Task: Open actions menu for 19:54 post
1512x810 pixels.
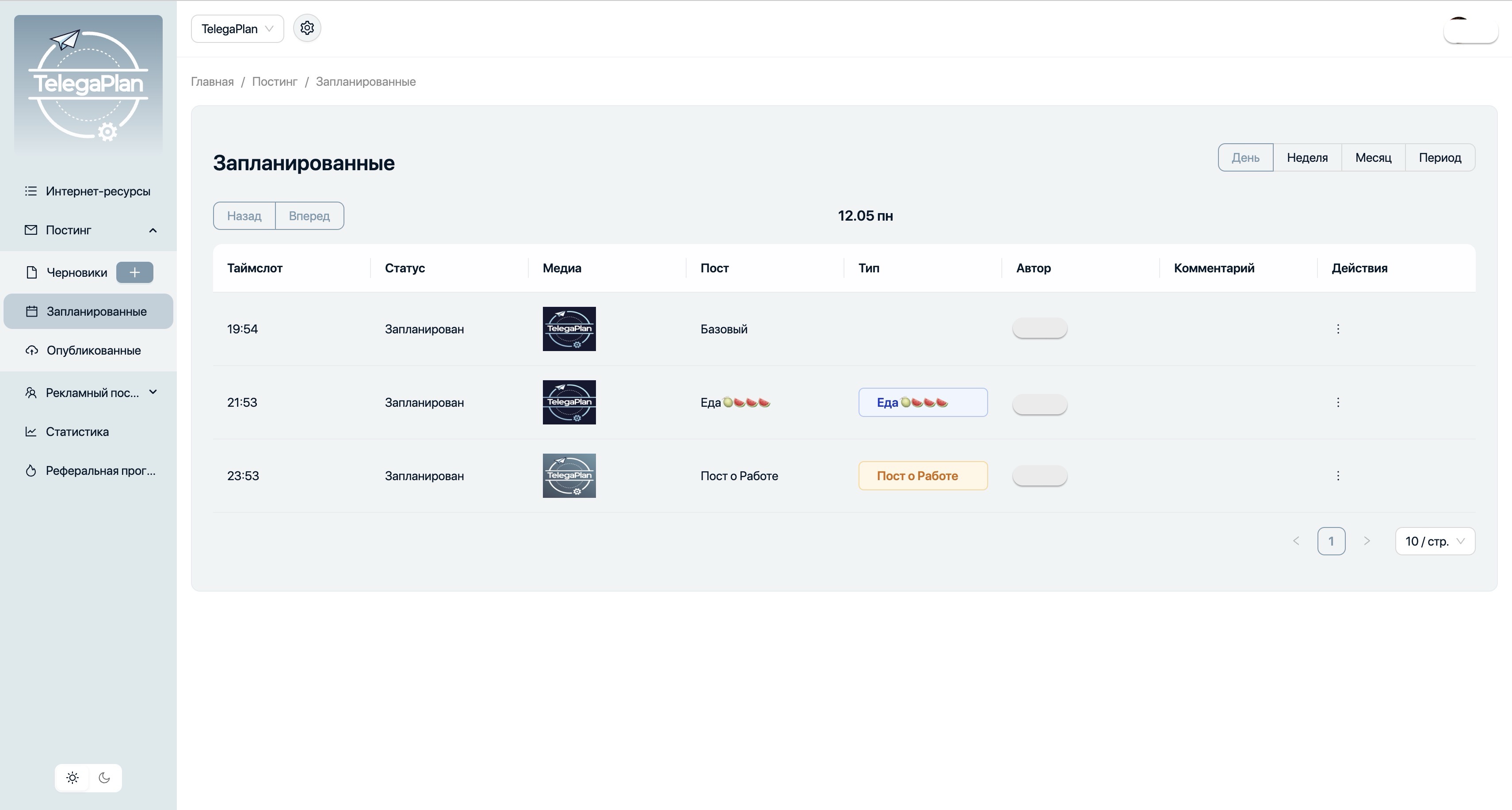Action: [x=1338, y=329]
